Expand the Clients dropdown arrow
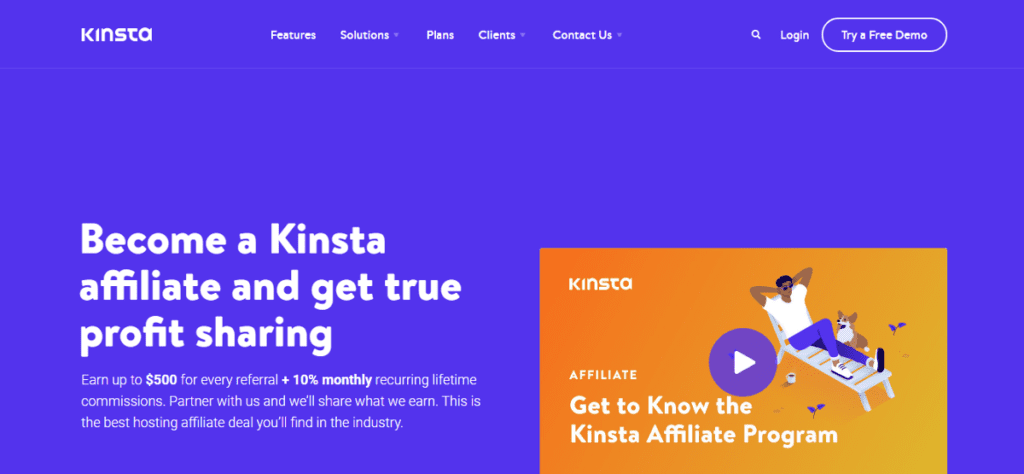 [x=522, y=35]
